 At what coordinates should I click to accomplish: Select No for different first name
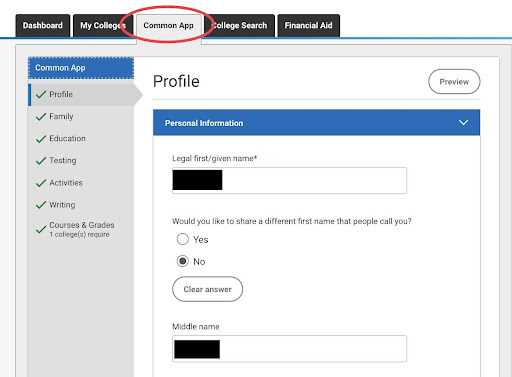(x=182, y=261)
